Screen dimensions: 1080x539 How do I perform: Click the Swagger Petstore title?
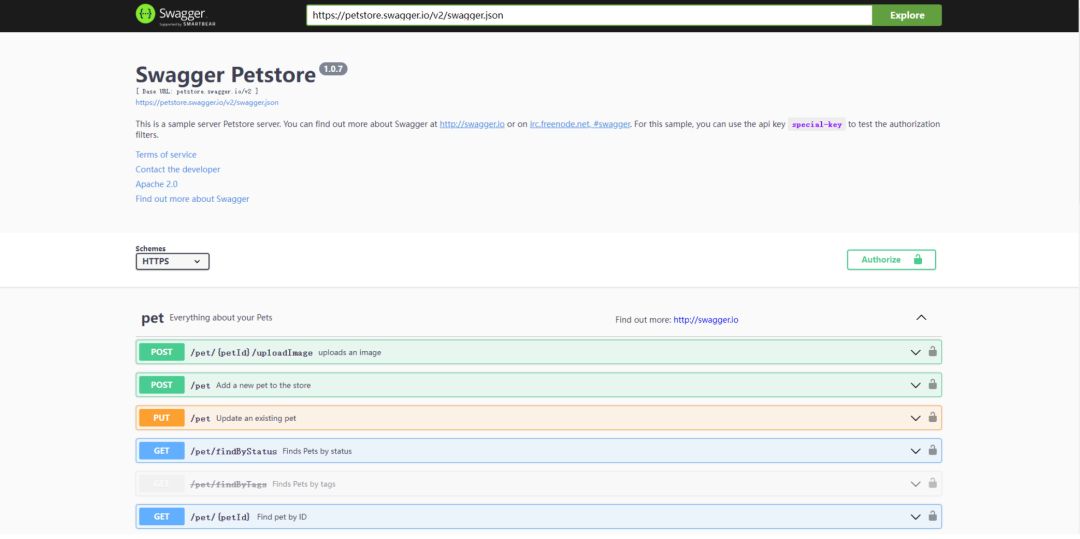(226, 74)
